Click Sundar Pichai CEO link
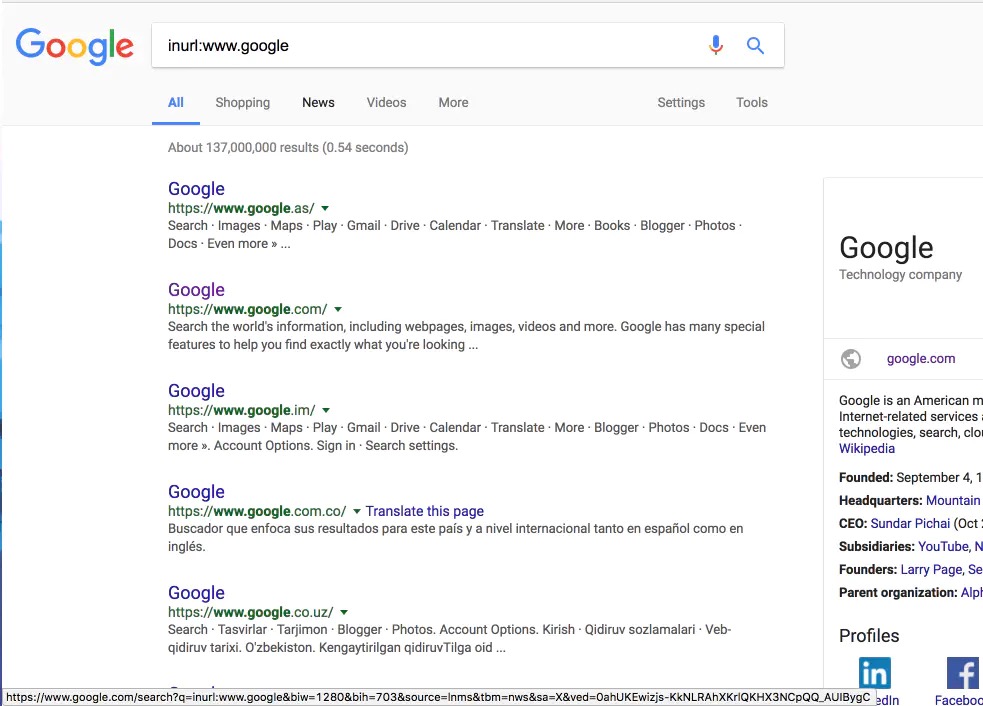Viewport: 983px width, 706px height. pos(910,524)
